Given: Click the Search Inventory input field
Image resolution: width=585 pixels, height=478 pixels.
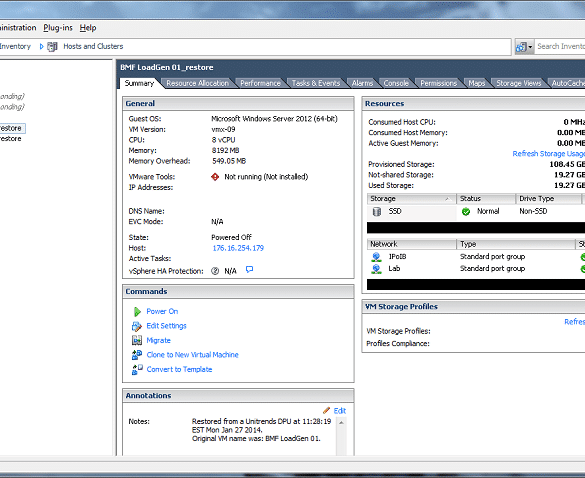Looking at the screenshot, I should coord(560,47).
